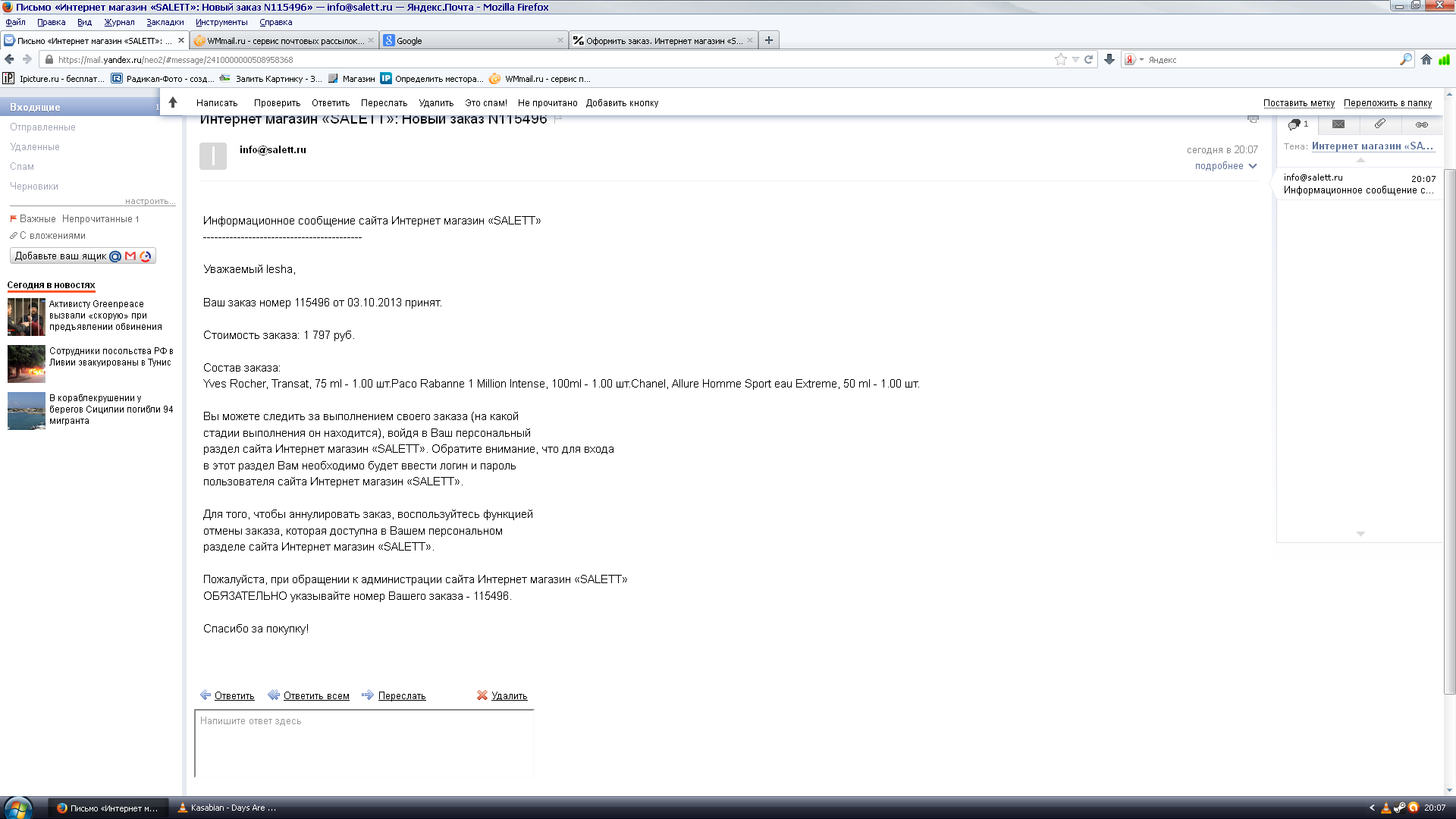Open the Правка menu

(x=52, y=22)
